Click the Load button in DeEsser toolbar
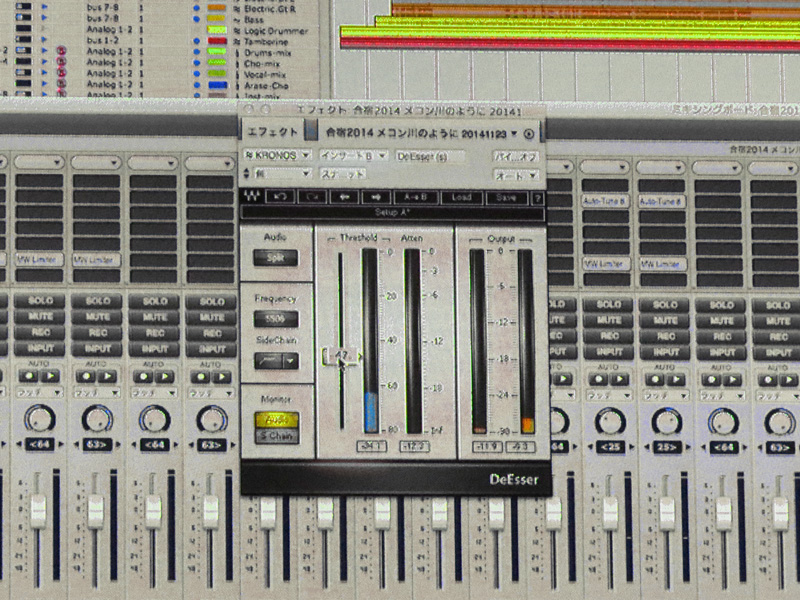This screenshot has height=600, width=800. click(x=461, y=197)
